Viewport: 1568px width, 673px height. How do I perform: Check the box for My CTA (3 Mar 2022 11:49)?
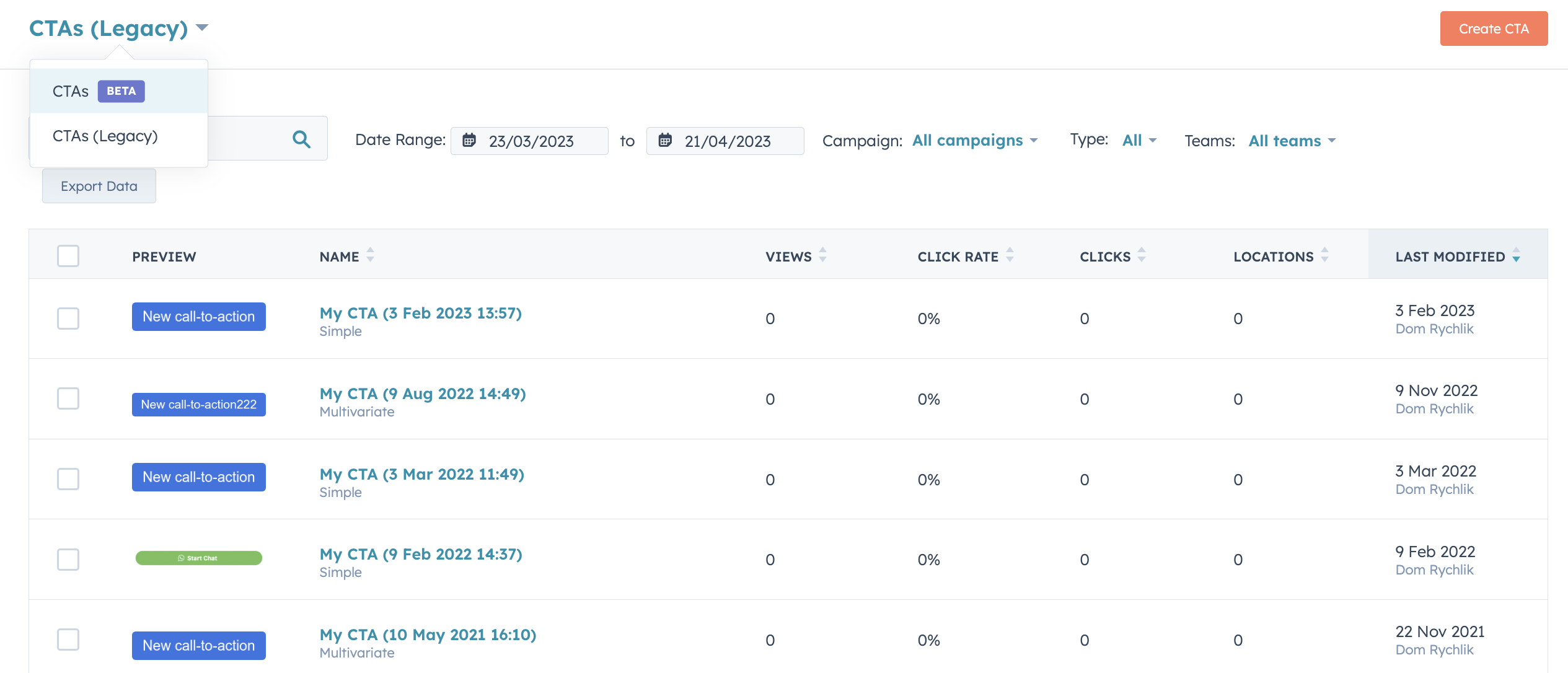[68, 479]
